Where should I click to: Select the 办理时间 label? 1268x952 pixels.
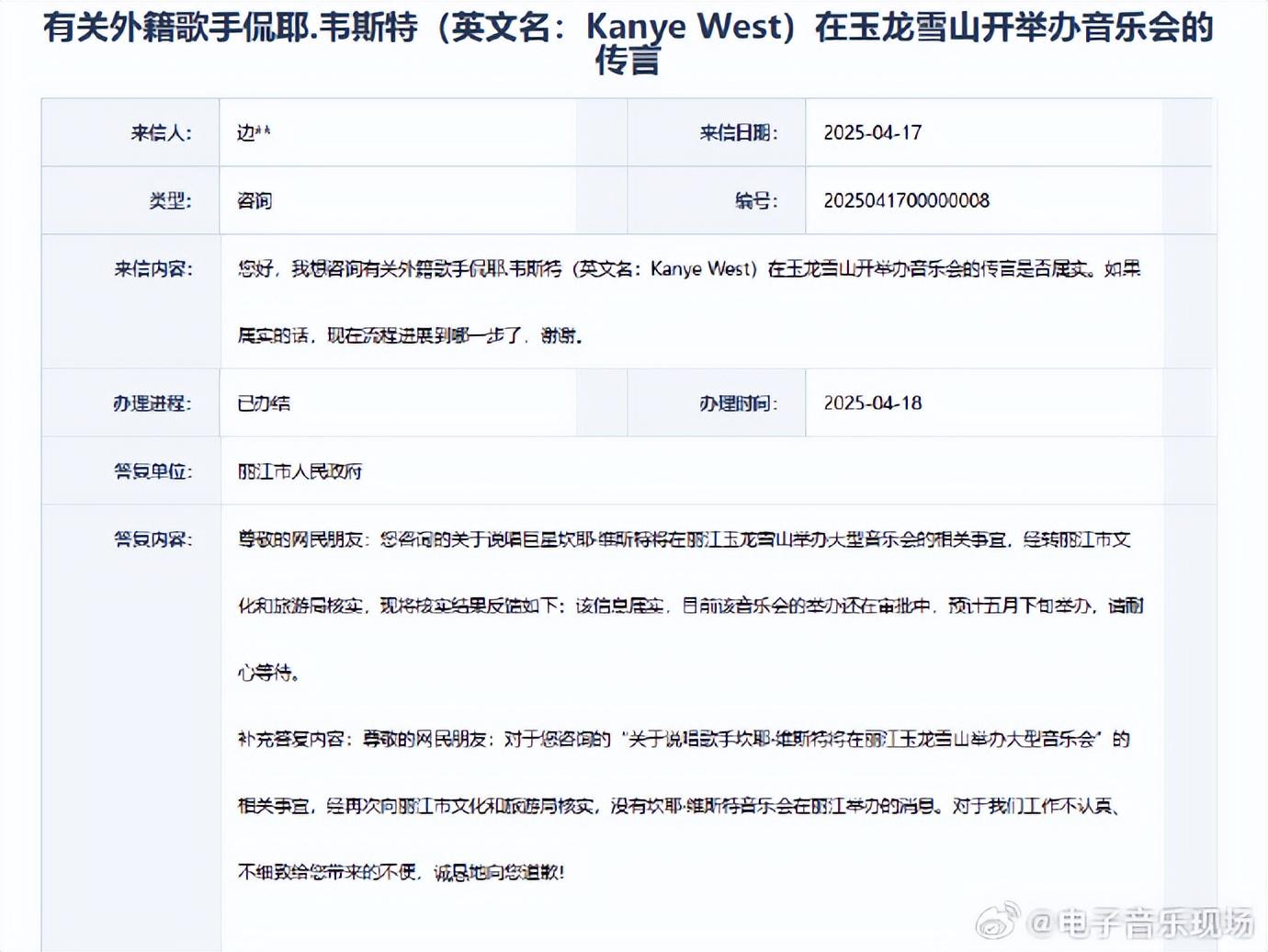pos(739,403)
